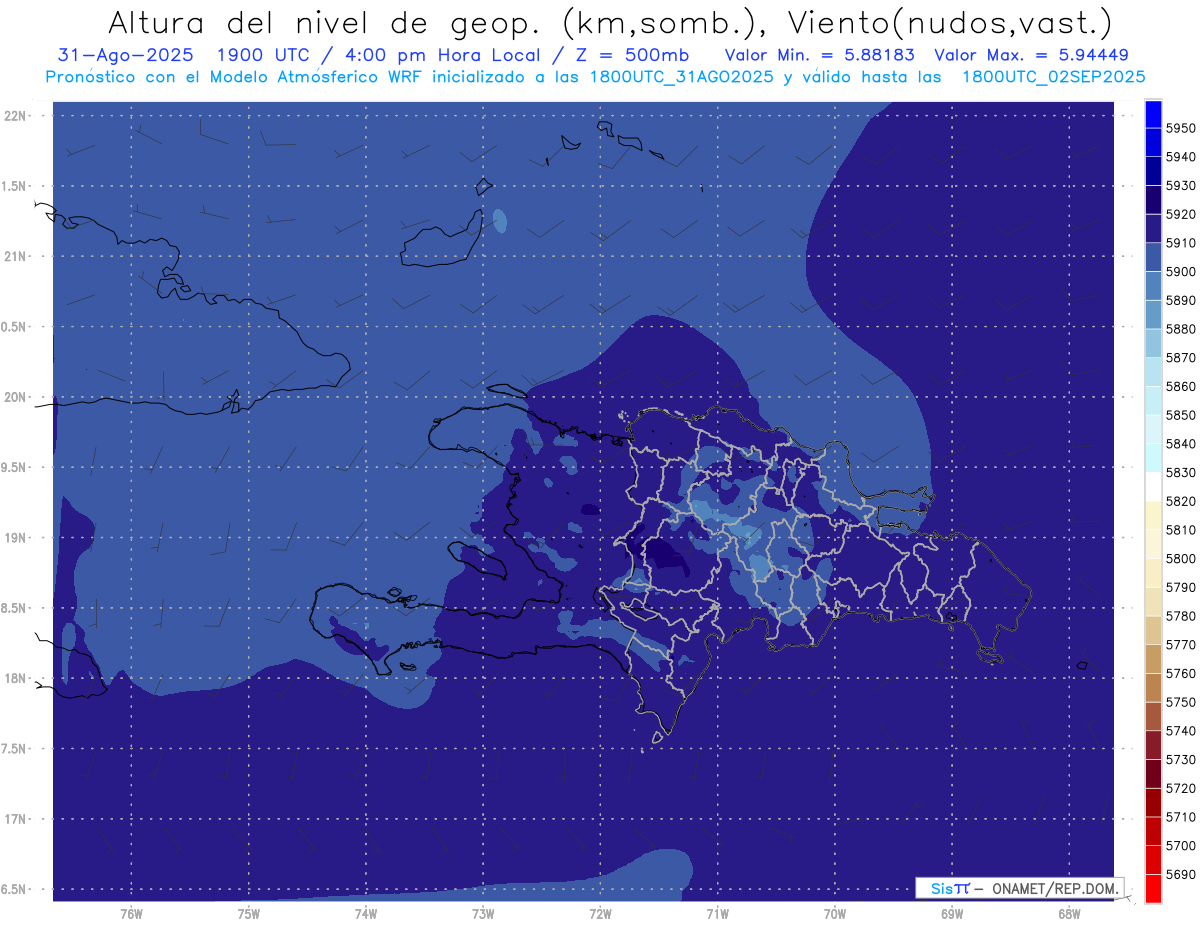Click the '74W' longitude label

tap(365, 914)
